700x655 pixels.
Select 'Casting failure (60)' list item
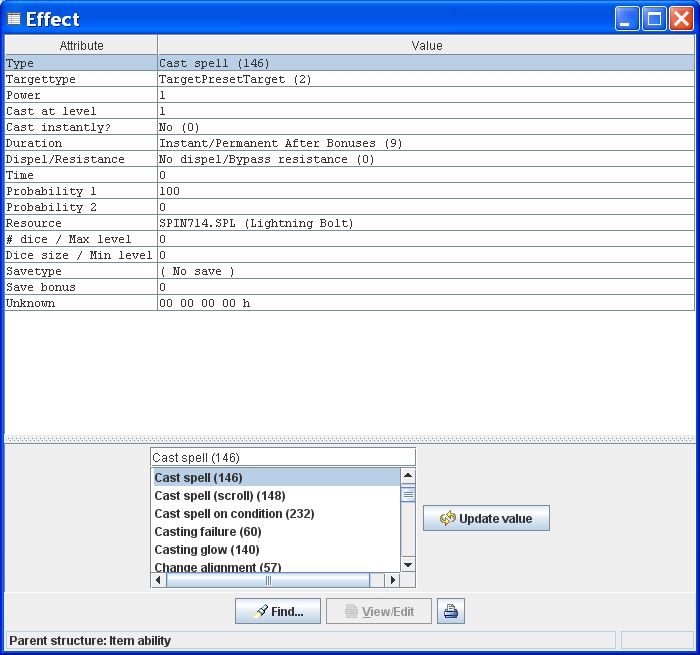[208, 532]
